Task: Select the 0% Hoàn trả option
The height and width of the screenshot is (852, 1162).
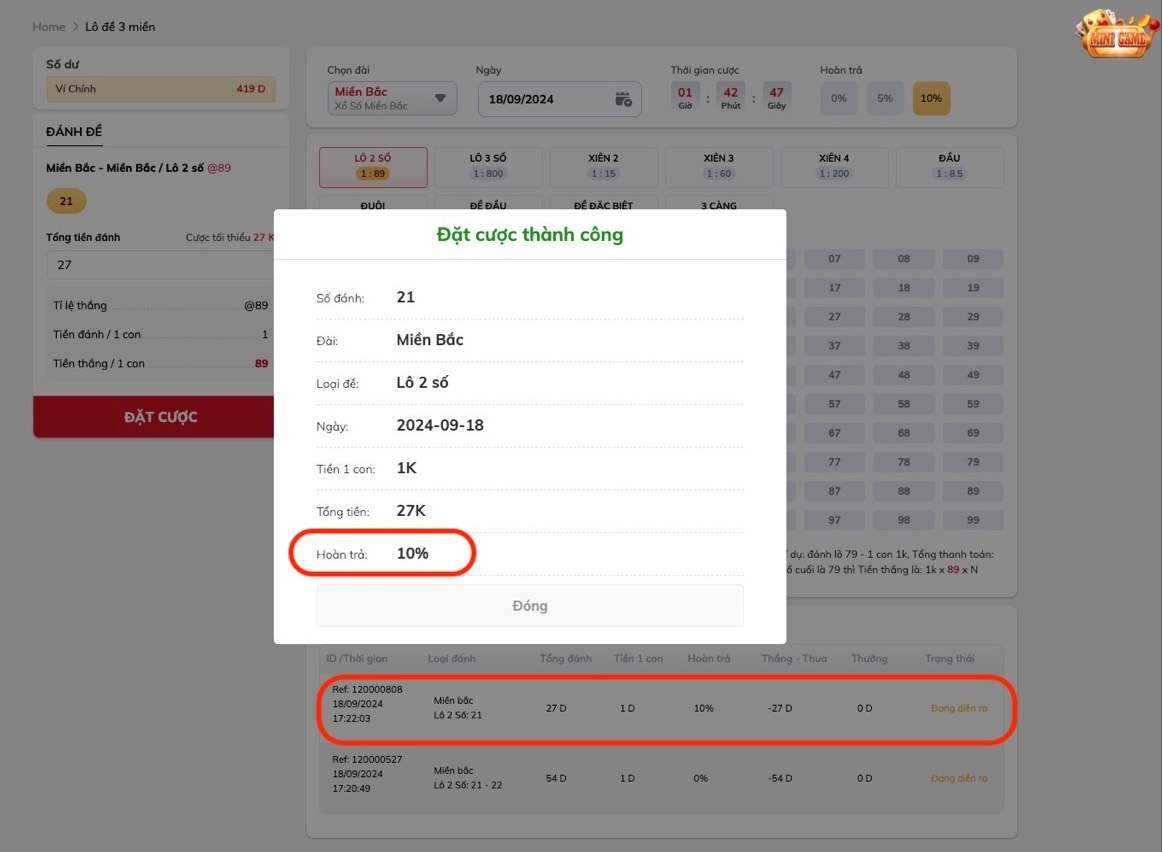Action: tap(838, 98)
